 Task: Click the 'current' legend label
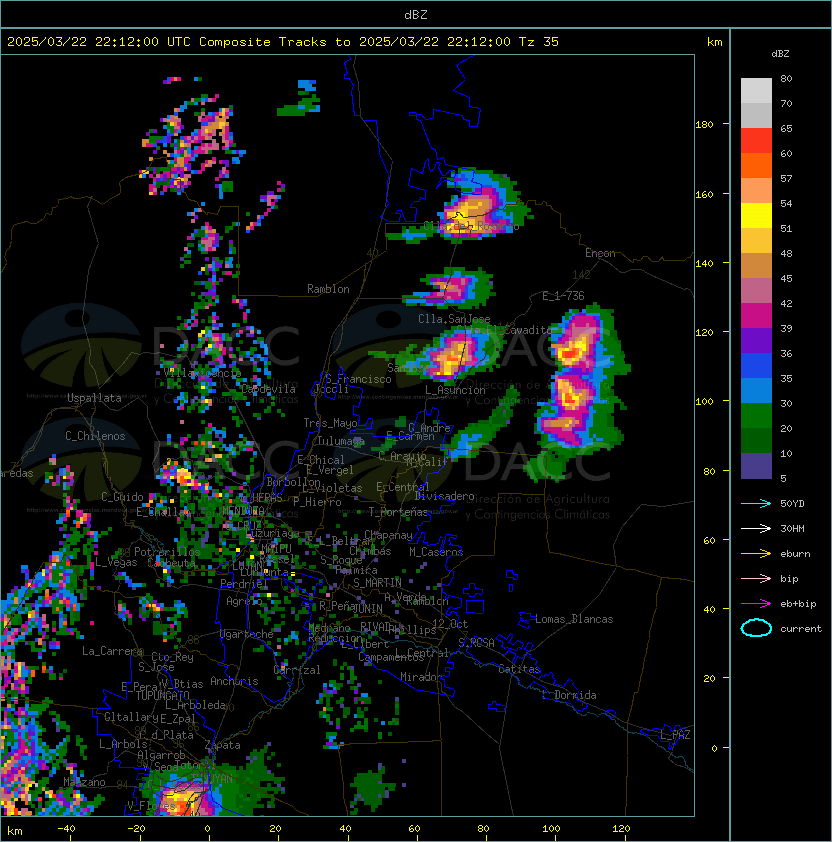[x=801, y=629]
